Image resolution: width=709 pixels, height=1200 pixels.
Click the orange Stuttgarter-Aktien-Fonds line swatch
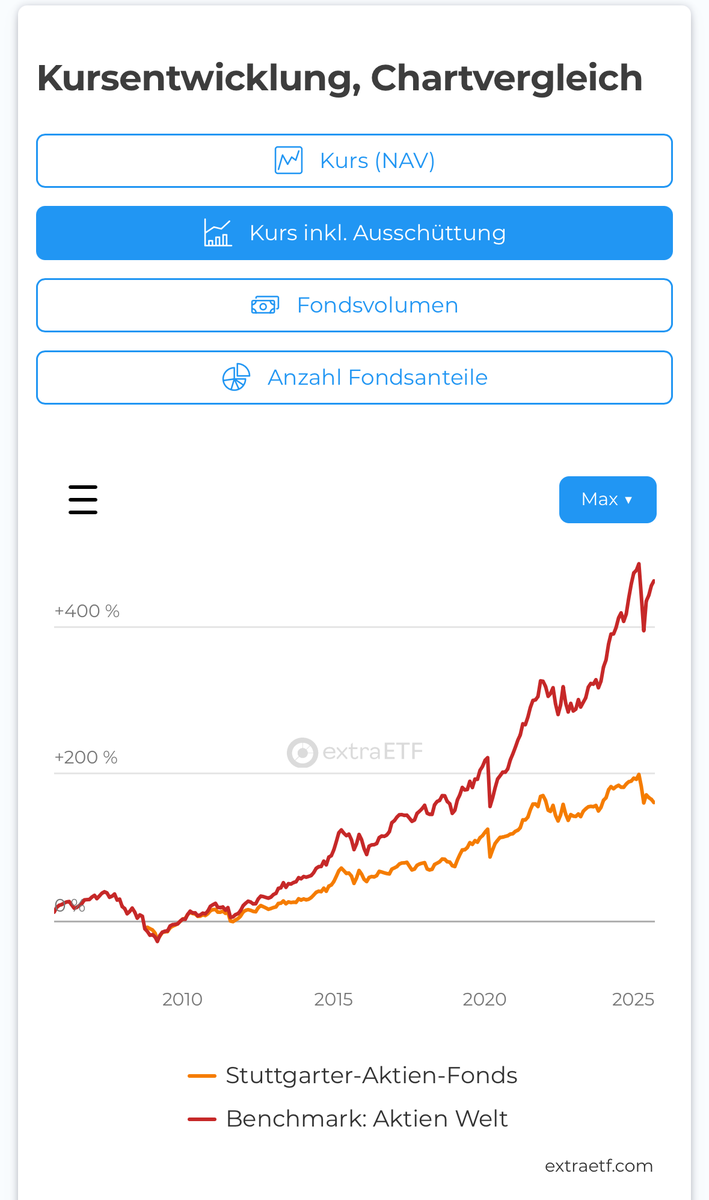coord(202,1077)
